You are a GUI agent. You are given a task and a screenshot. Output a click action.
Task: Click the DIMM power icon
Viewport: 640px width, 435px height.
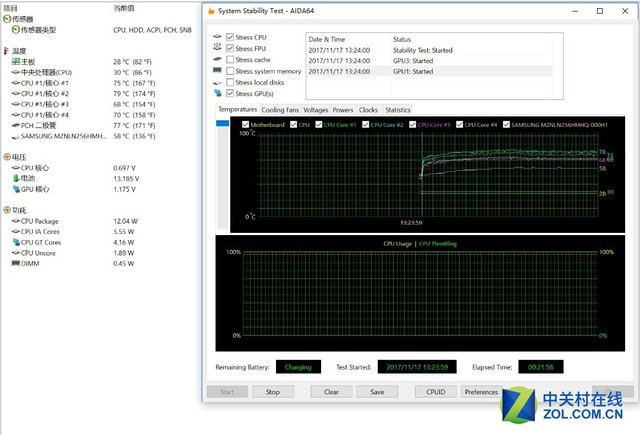[15, 264]
